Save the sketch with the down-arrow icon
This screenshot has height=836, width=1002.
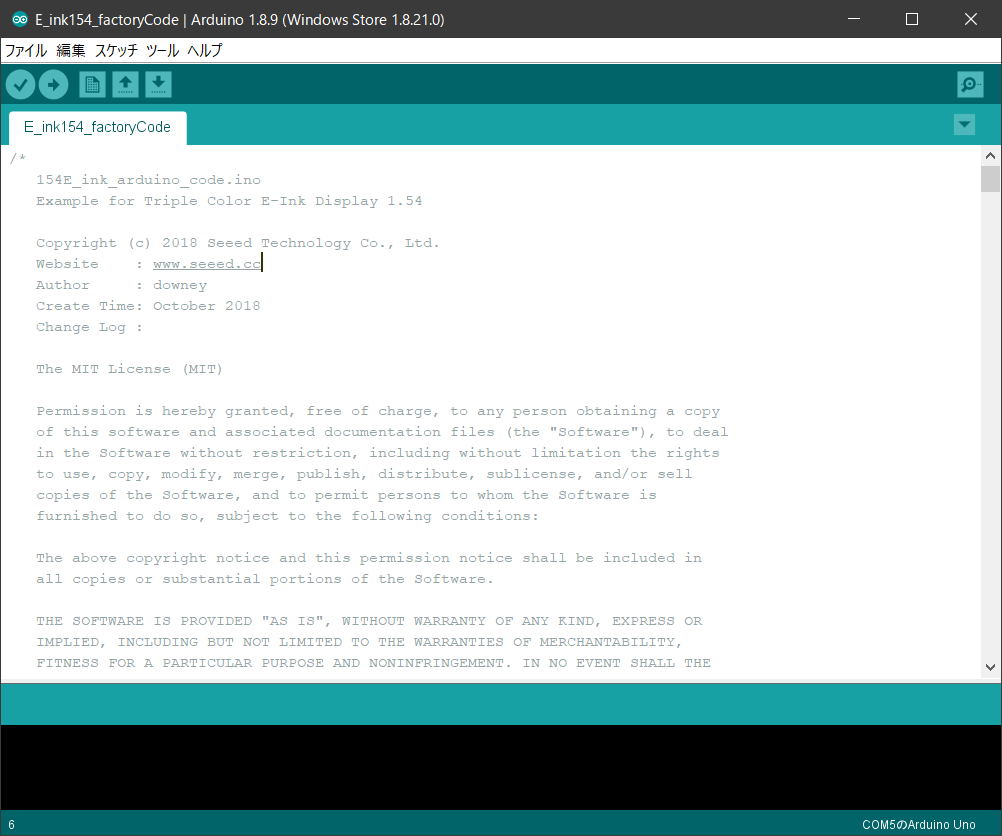(x=158, y=84)
